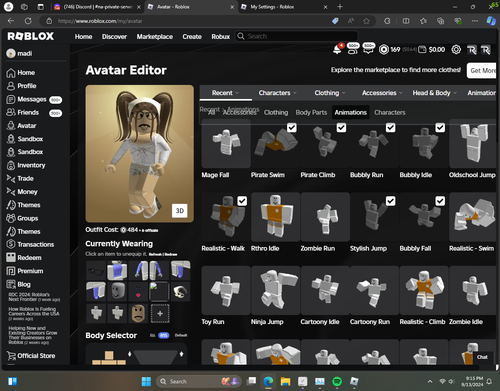Click the Roblox search field
The height and width of the screenshot is (391, 500).
point(297,36)
